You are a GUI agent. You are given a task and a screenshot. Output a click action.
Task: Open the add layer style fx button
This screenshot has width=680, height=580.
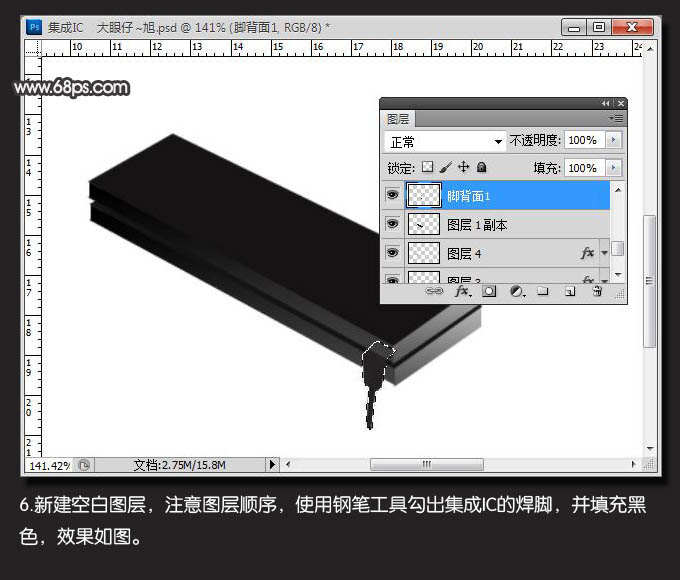[x=463, y=291]
